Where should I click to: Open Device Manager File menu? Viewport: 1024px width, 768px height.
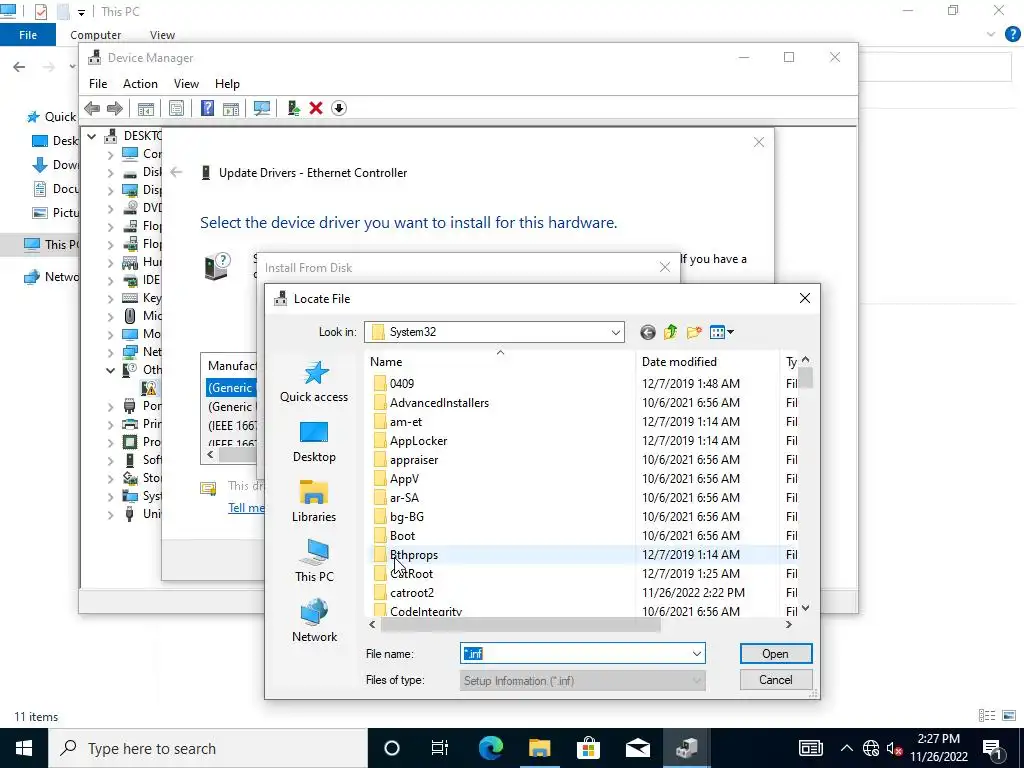point(98,84)
